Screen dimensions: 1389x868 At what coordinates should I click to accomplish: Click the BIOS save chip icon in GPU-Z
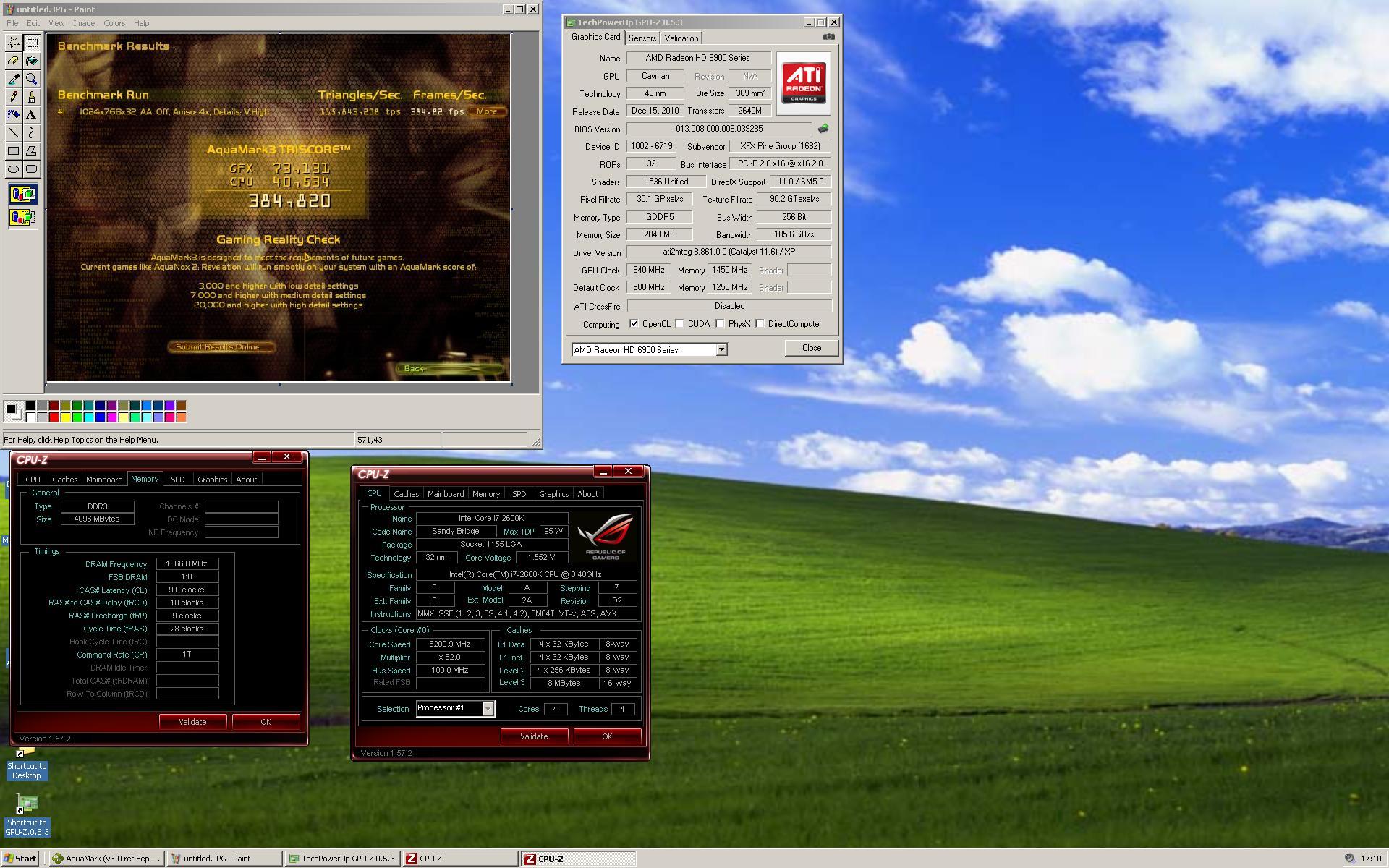point(823,129)
